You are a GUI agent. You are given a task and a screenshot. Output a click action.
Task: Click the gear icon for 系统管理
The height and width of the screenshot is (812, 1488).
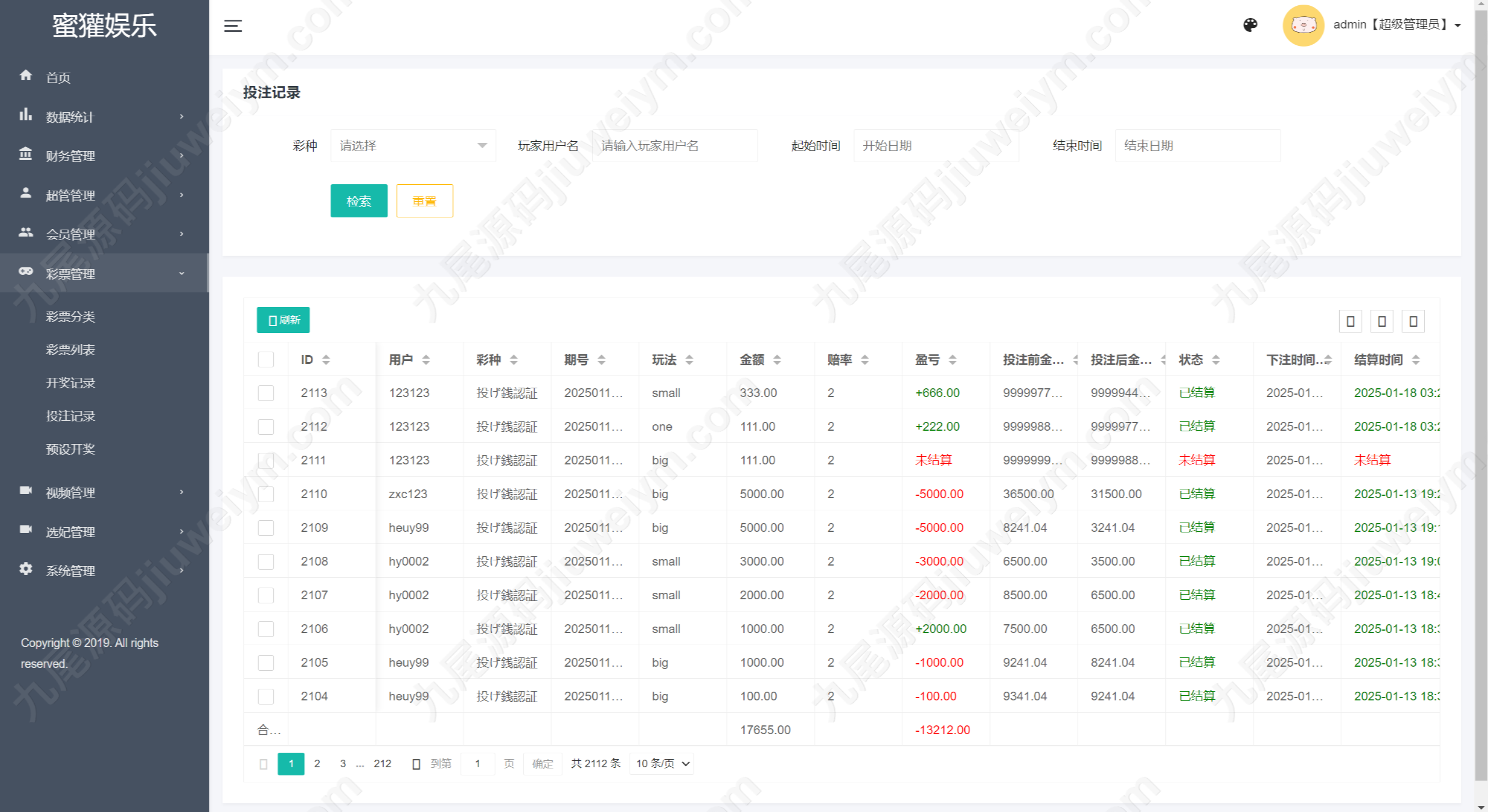point(26,568)
